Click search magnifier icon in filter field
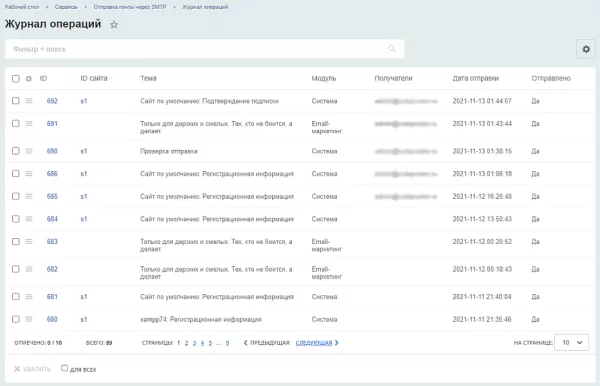The height and width of the screenshot is (386, 600). click(x=392, y=49)
